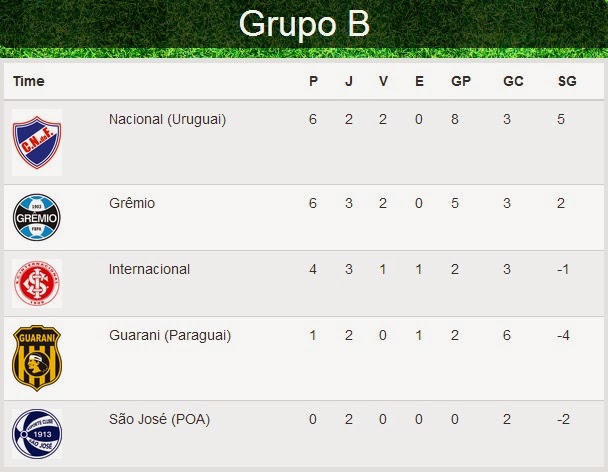Open the Nacional (Uruguai) team link
This screenshot has width=608, height=472.
click(168, 119)
